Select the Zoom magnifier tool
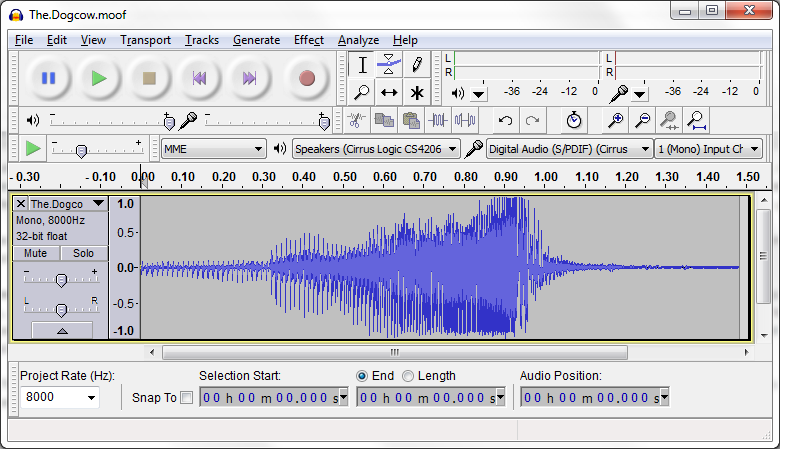The image size is (800, 450). pyautogui.click(x=362, y=92)
